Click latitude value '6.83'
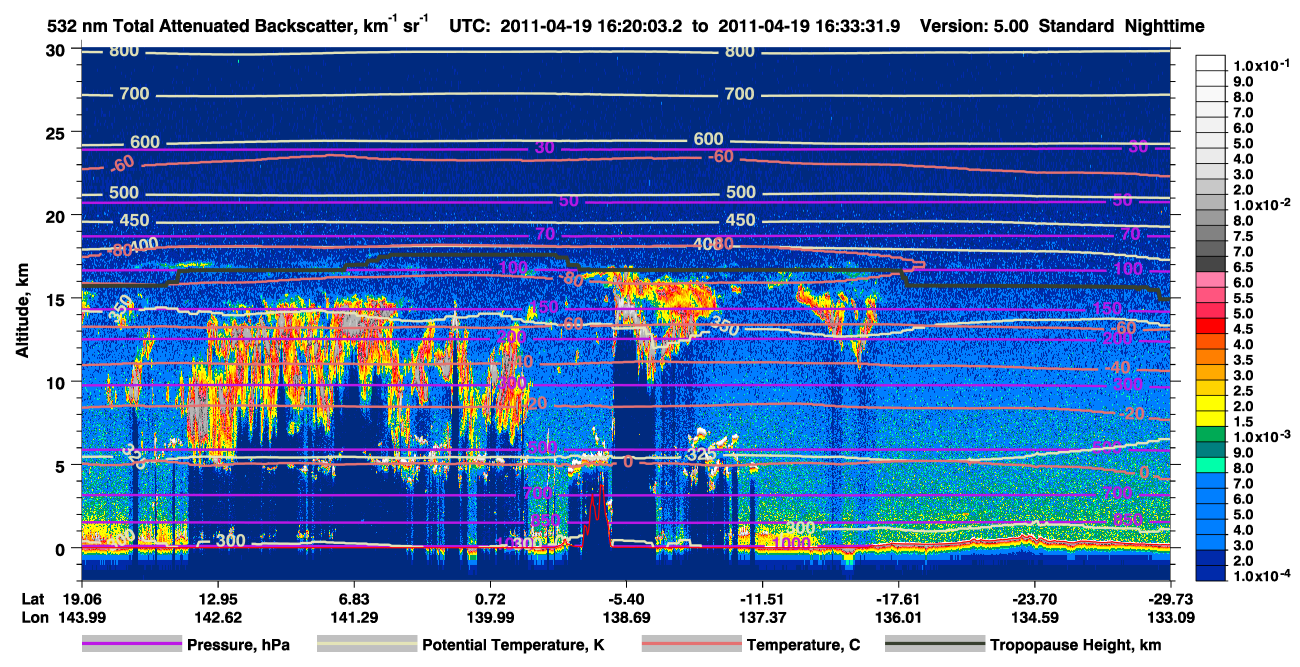1300x667 pixels. coord(354,597)
